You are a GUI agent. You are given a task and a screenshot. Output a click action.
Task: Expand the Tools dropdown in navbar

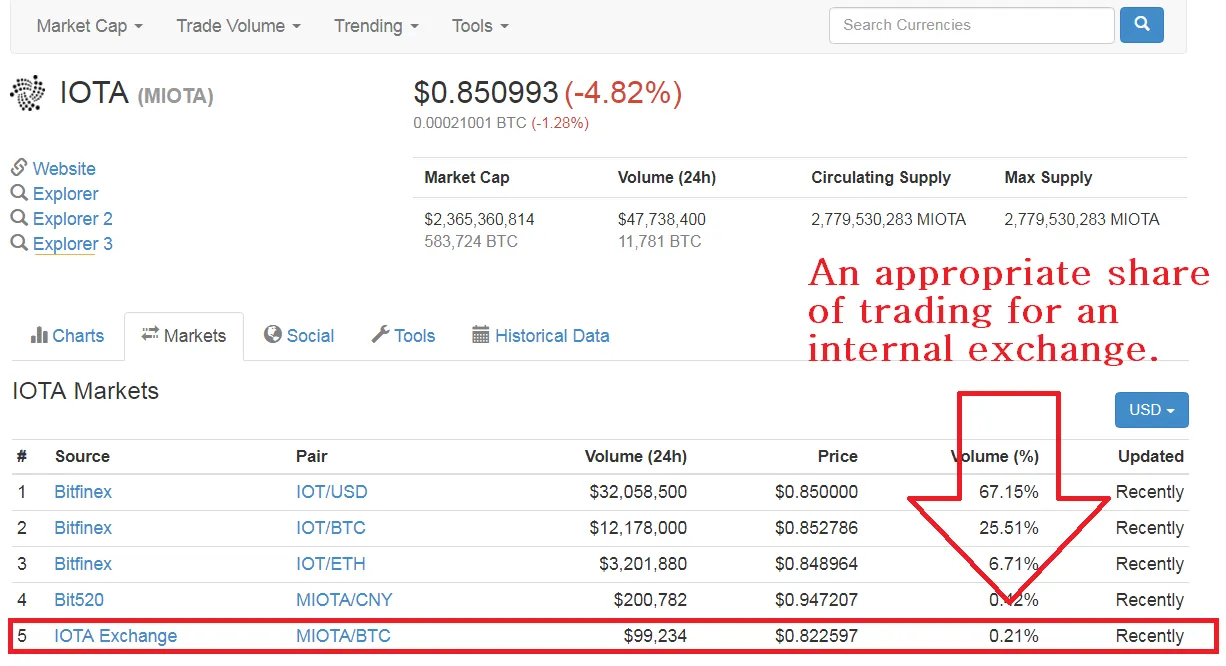pos(480,26)
